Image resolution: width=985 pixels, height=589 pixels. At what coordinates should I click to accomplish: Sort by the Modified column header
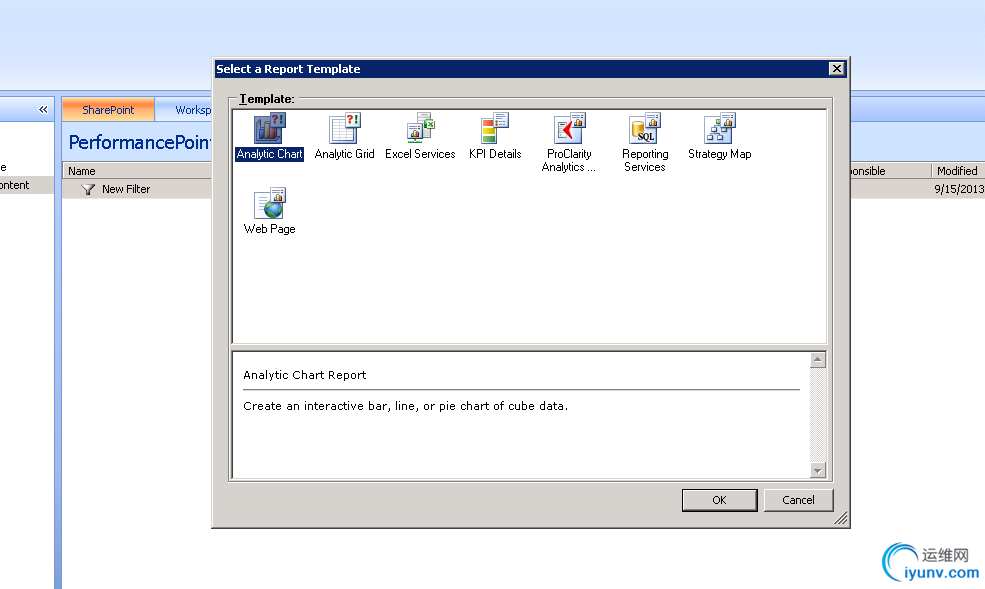pos(957,171)
